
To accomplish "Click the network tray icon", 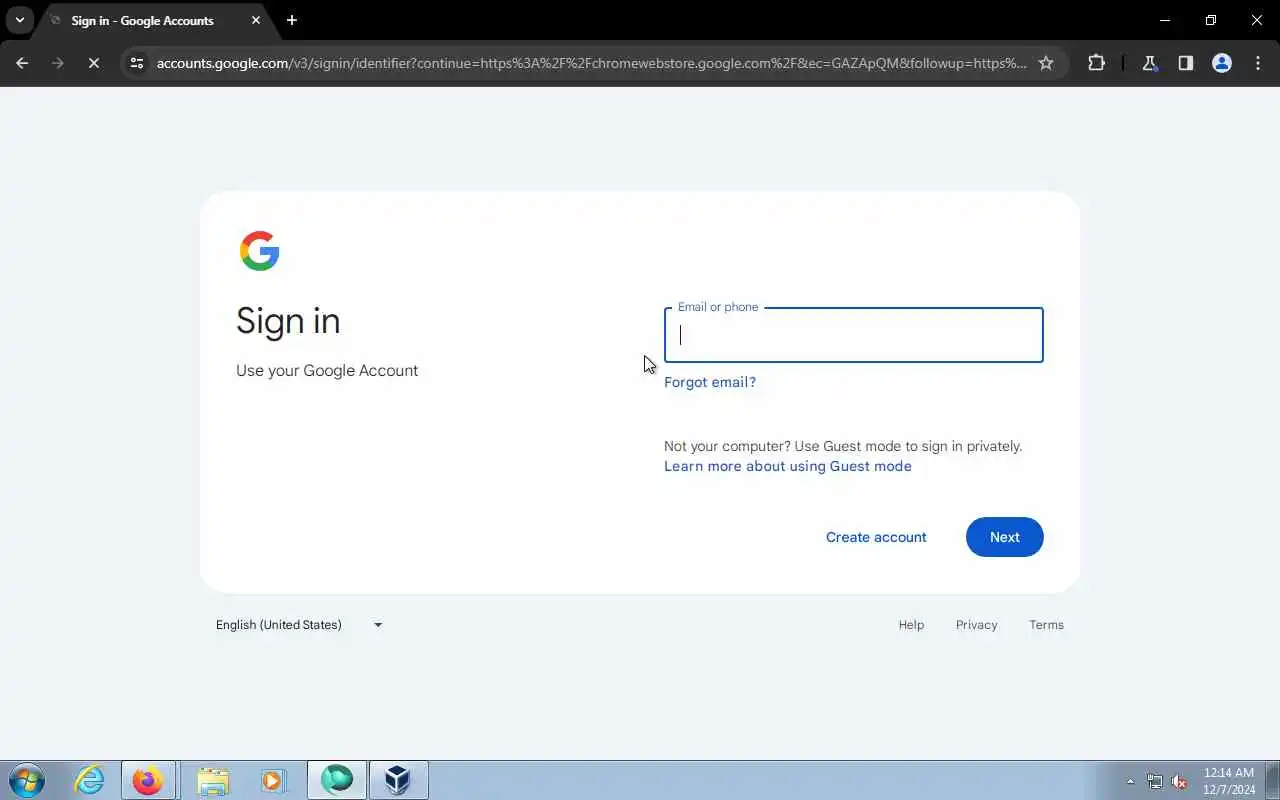I will [1155, 781].
